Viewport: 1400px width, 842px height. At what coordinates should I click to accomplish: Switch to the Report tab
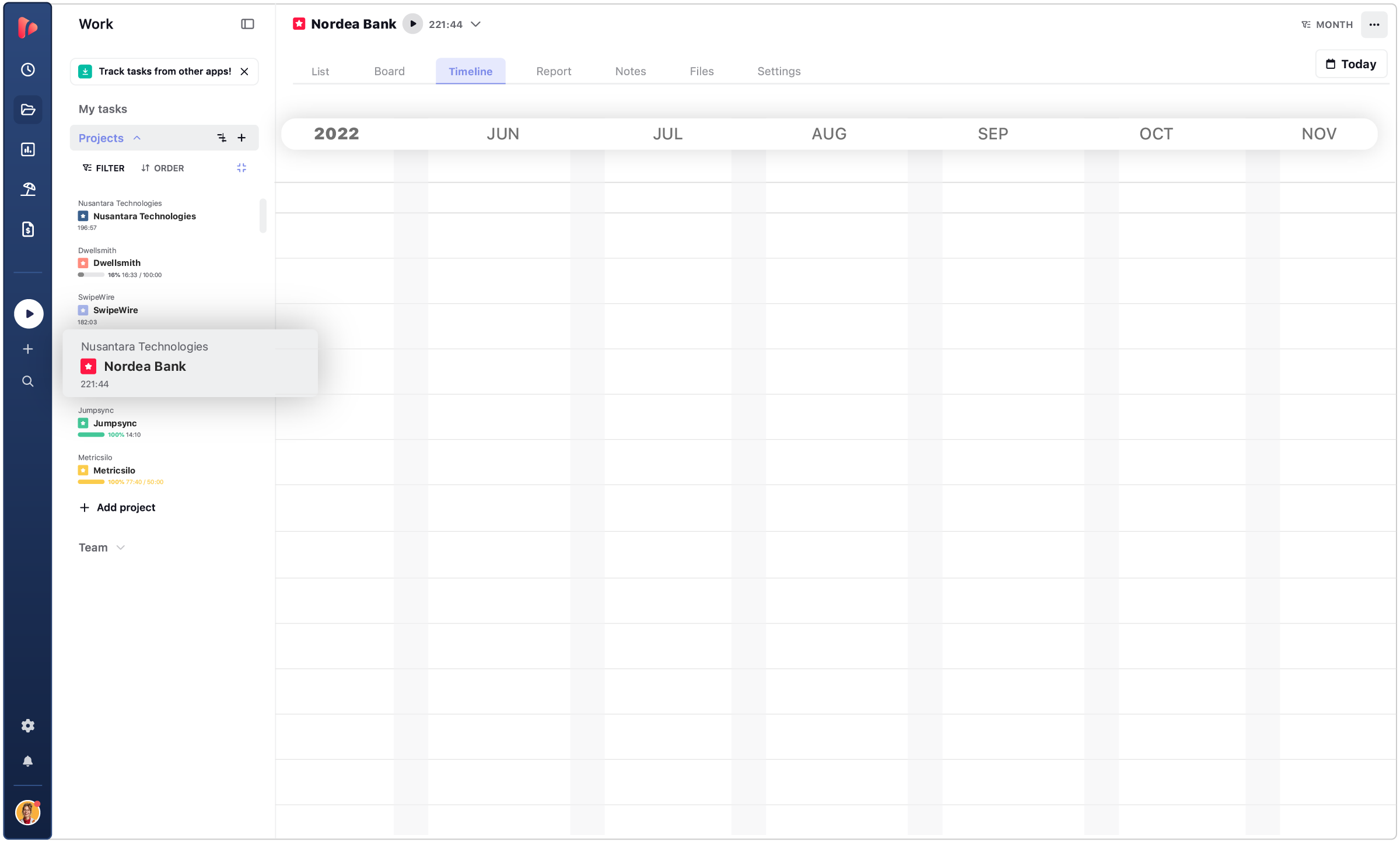[x=553, y=71]
